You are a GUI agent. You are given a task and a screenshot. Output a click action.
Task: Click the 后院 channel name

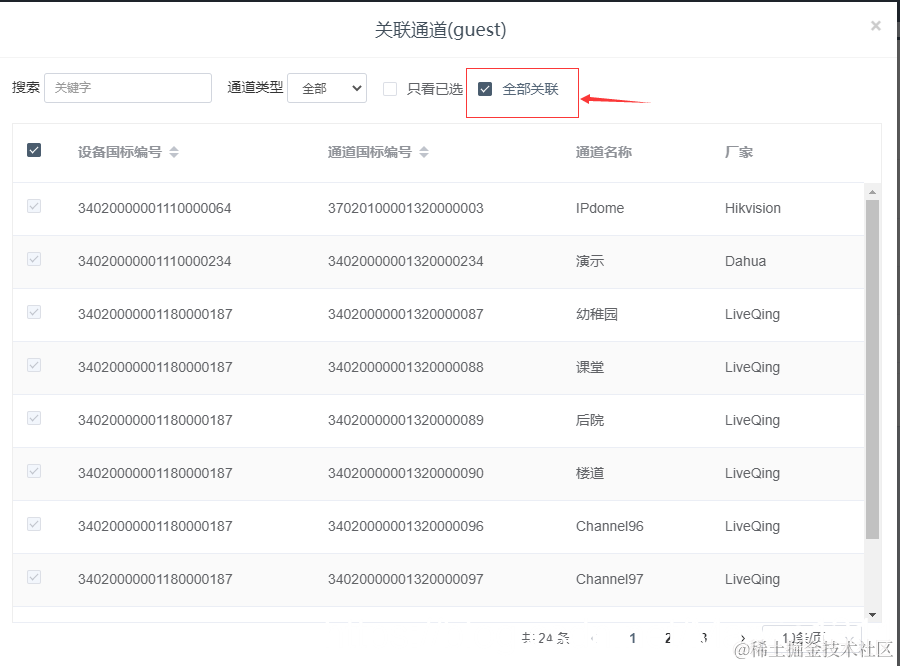point(590,420)
